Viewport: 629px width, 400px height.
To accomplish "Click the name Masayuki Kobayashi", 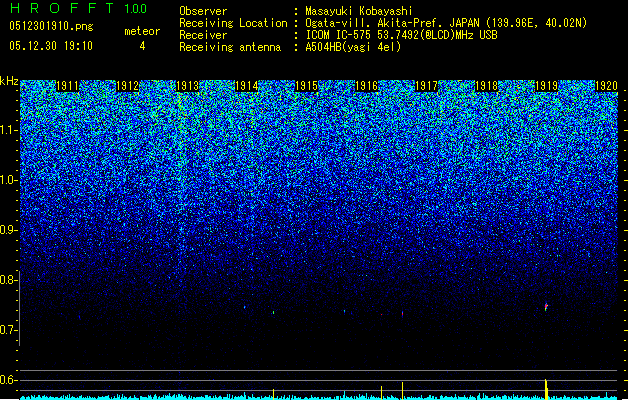I will pyautogui.click(x=359, y=11).
